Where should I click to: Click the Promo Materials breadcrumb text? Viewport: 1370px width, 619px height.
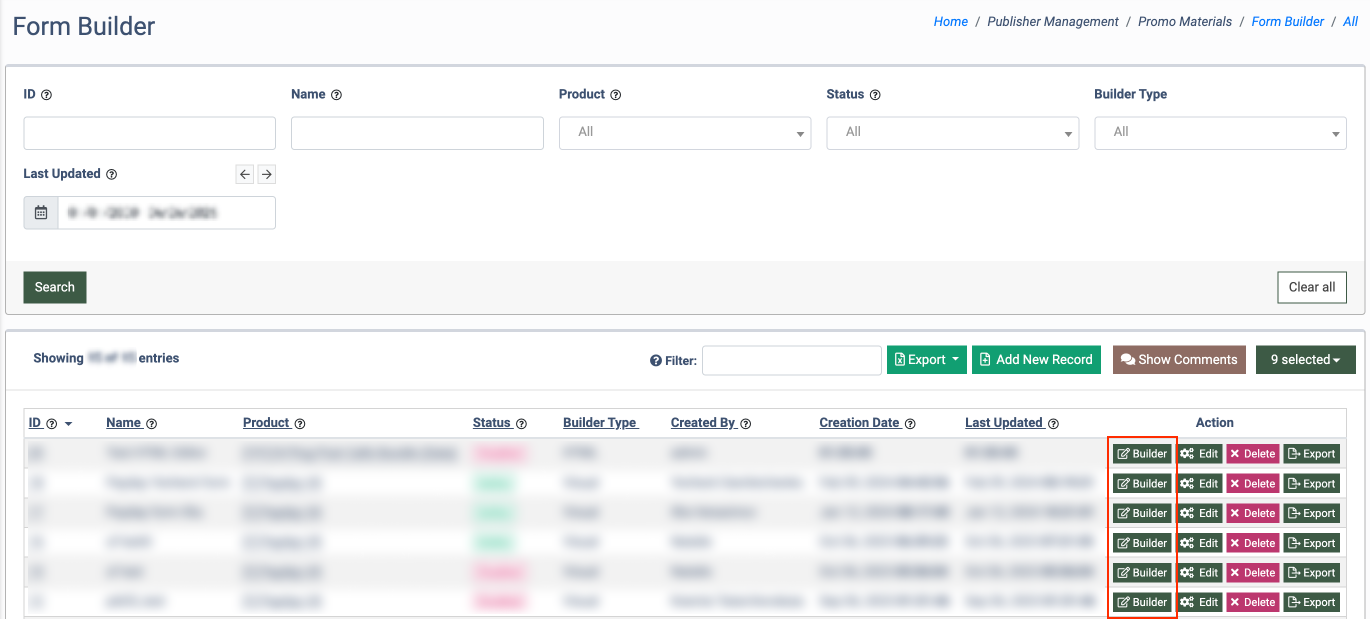pyautogui.click(x=1185, y=22)
